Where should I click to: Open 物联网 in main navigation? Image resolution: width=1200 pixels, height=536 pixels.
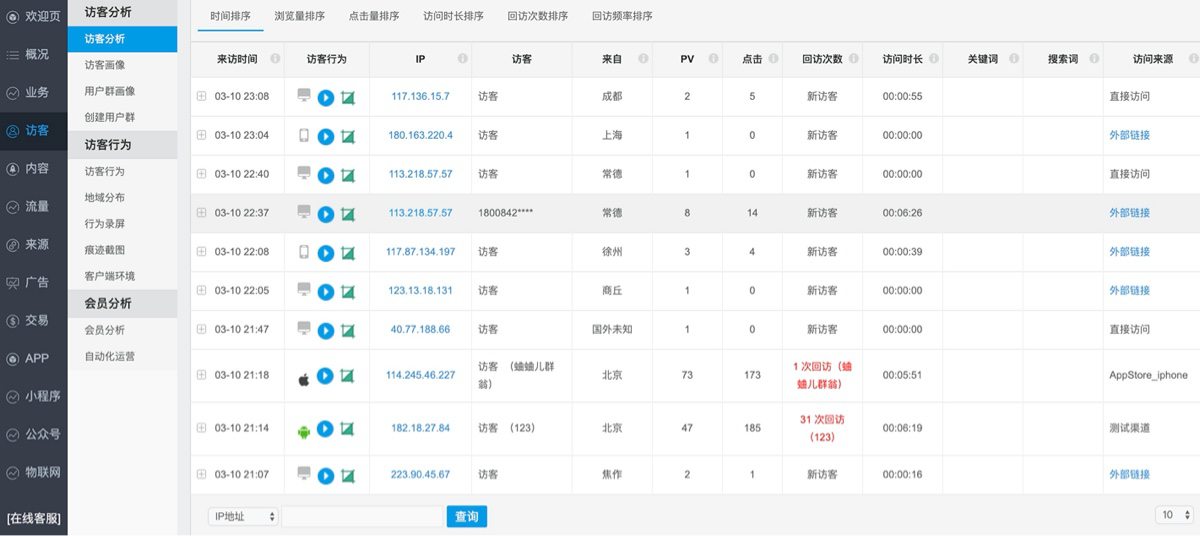pyautogui.click(x=34, y=472)
